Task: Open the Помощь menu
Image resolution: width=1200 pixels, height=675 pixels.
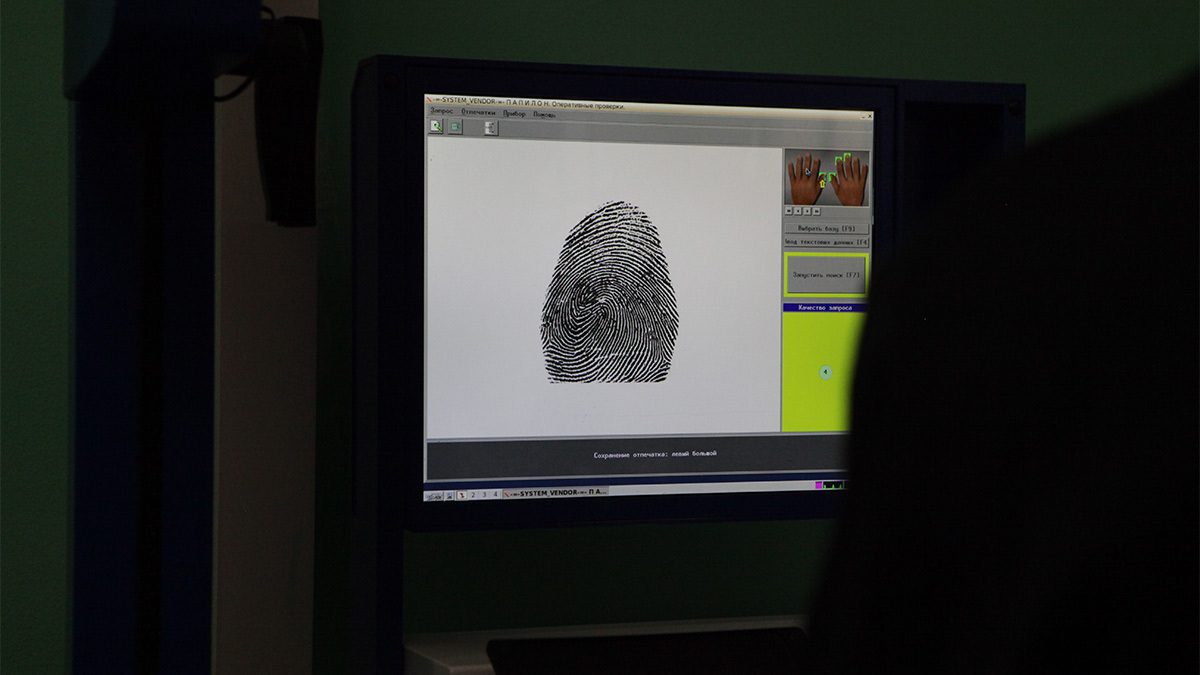Action: [x=545, y=114]
